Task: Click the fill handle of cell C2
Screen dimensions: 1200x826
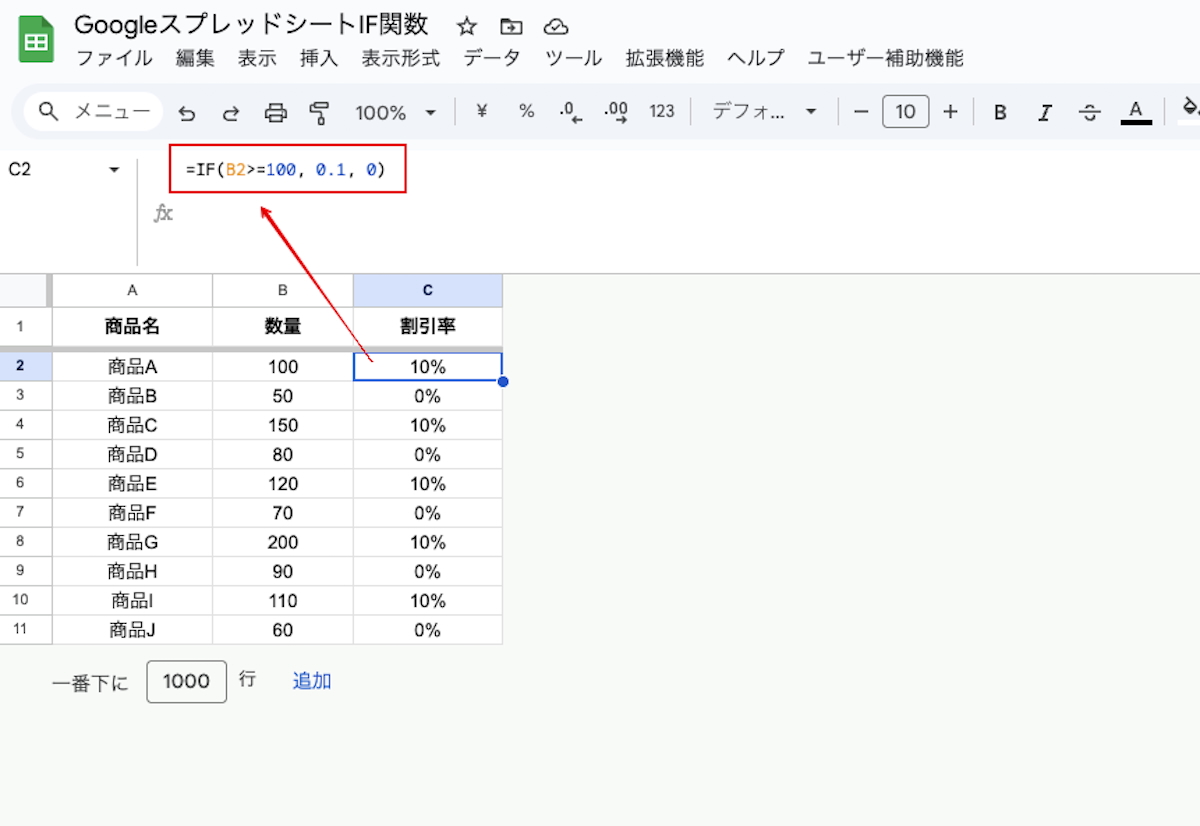Action: [502, 381]
